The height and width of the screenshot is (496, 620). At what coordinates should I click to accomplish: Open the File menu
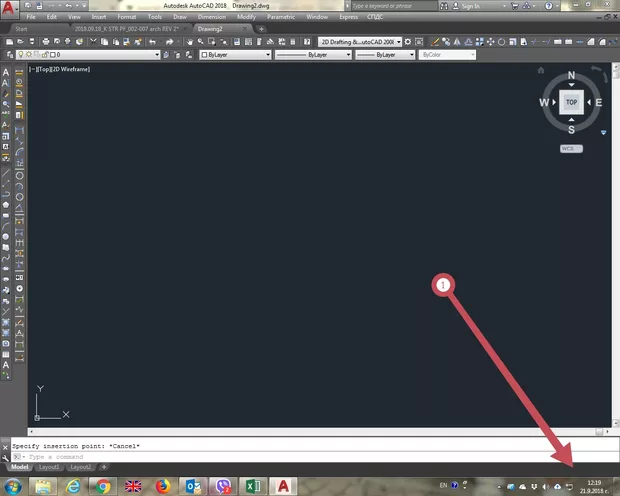tap(31, 17)
